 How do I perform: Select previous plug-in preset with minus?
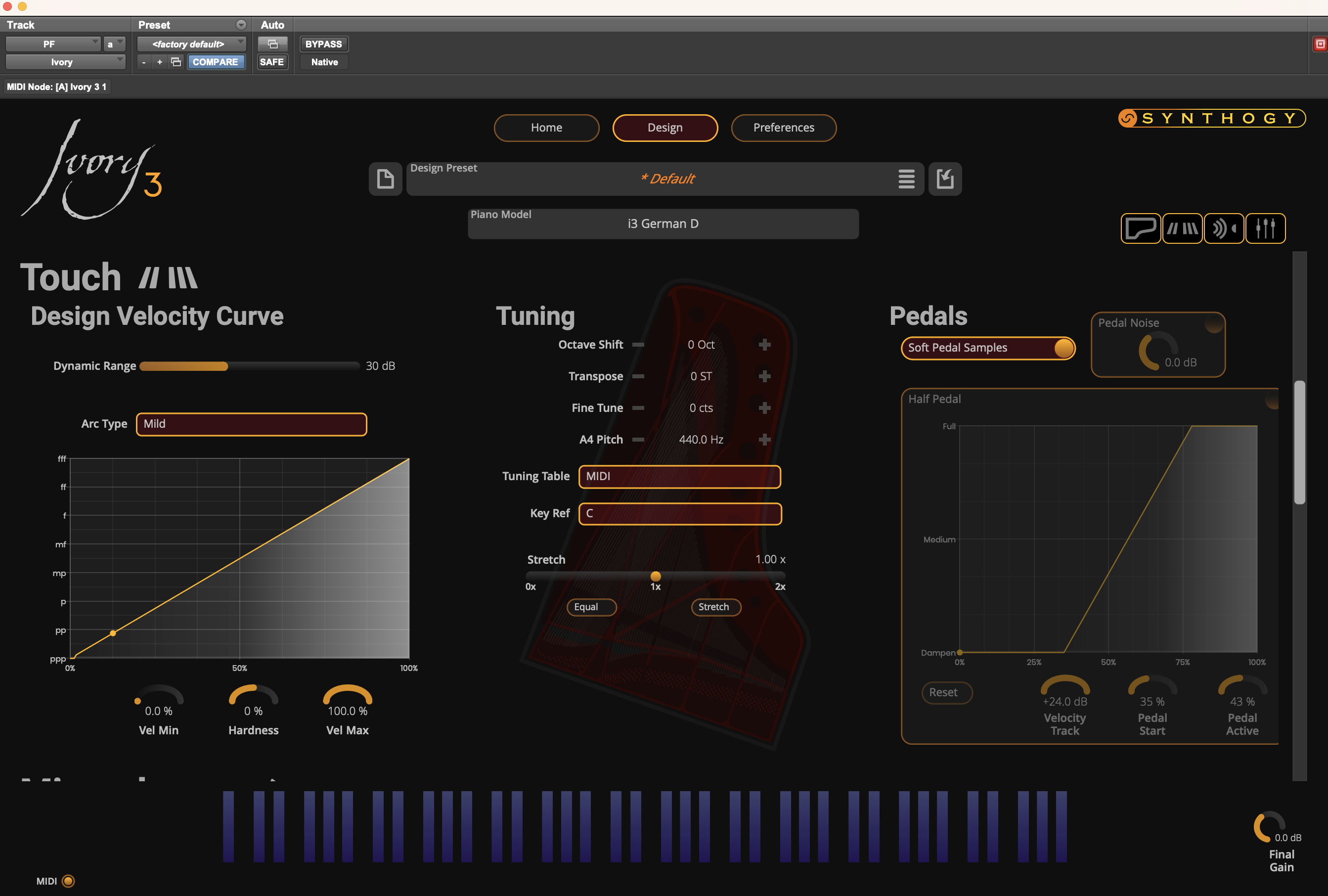click(144, 62)
